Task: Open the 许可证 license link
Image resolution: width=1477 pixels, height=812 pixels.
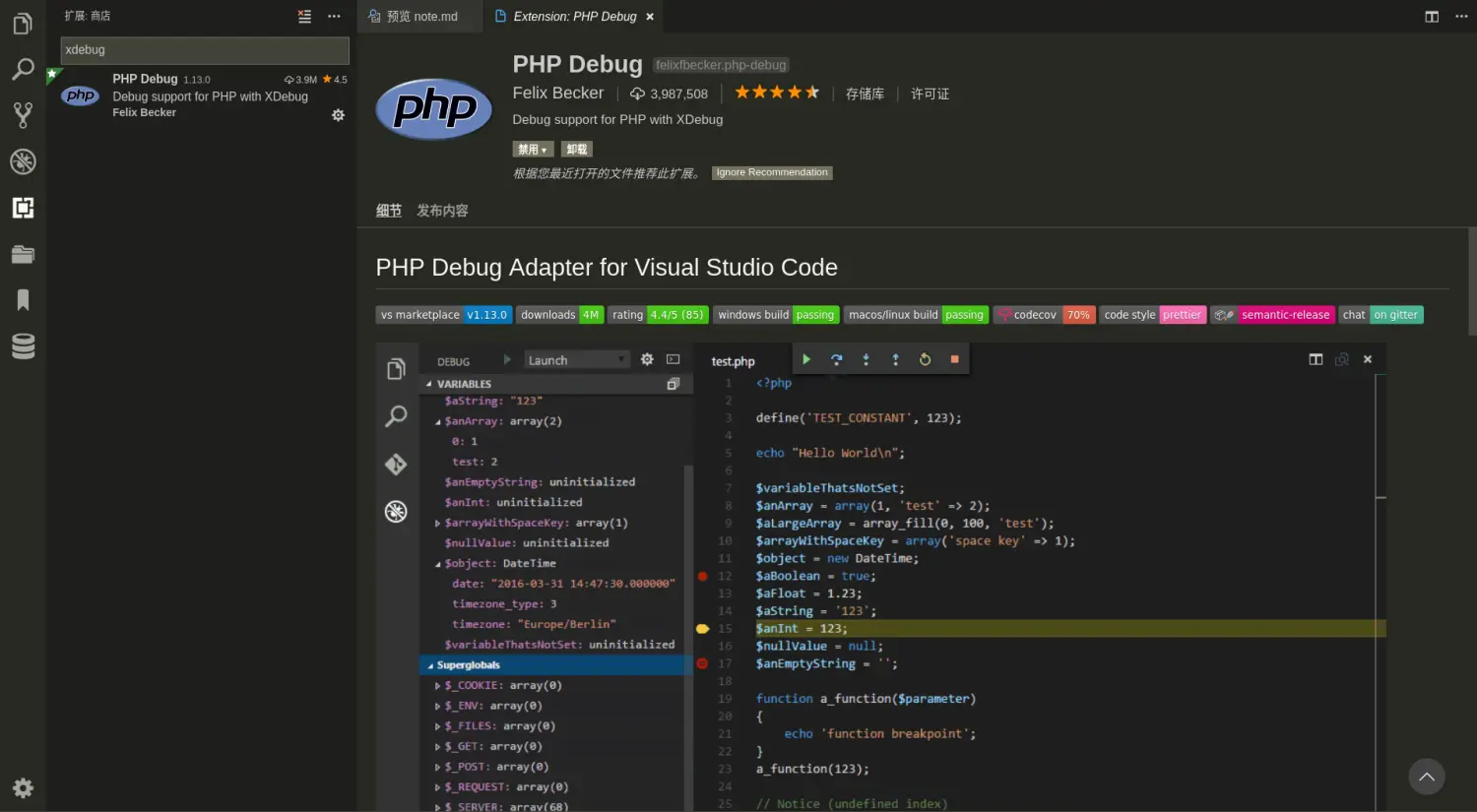Action: (x=930, y=94)
